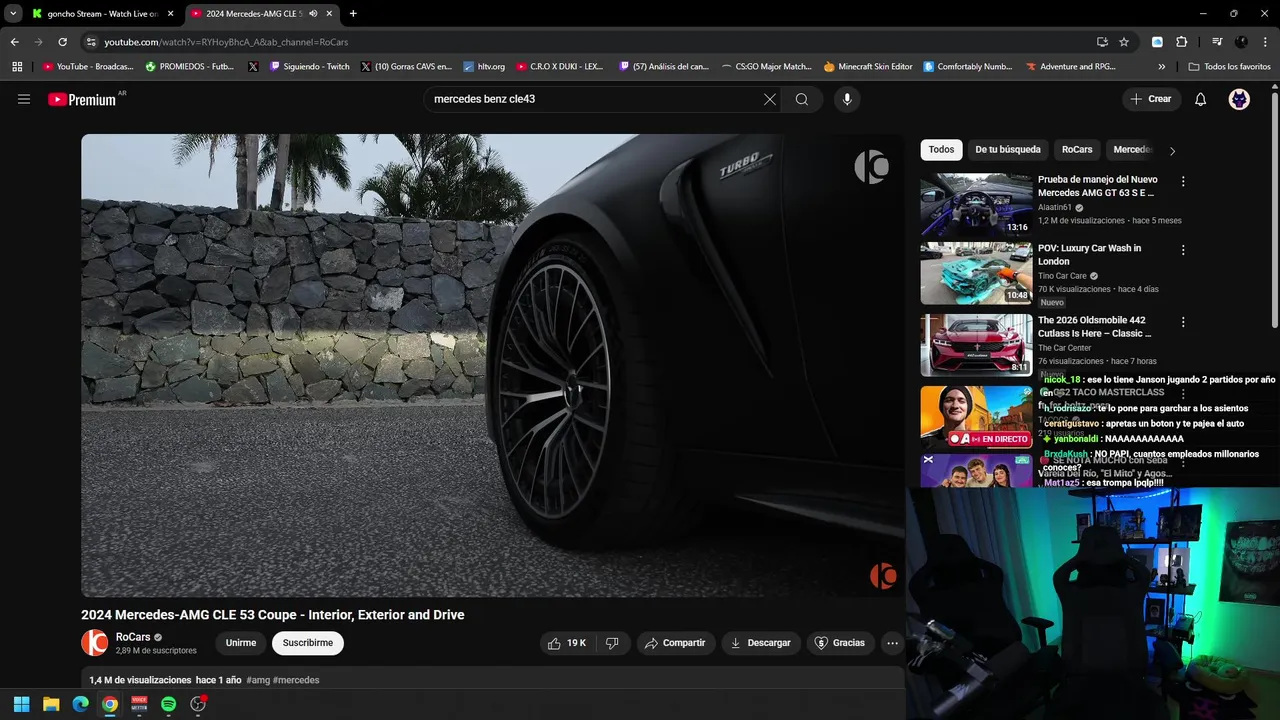Open the account avatar menu
This screenshot has width=1280, height=720.
[1239, 99]
